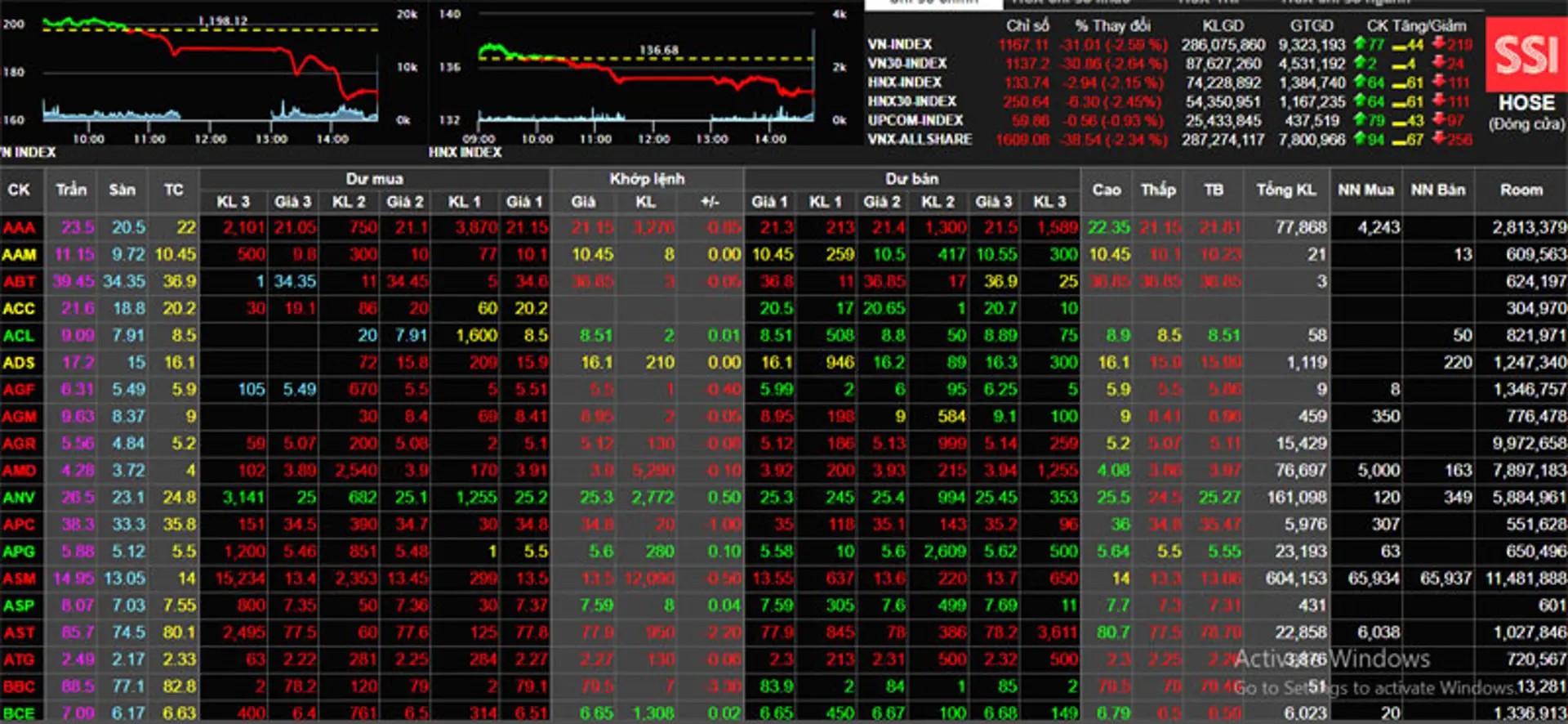Click ANV's total volume 161,098
Viewport: 1568px width, 724px height.
click(1297, 497)
